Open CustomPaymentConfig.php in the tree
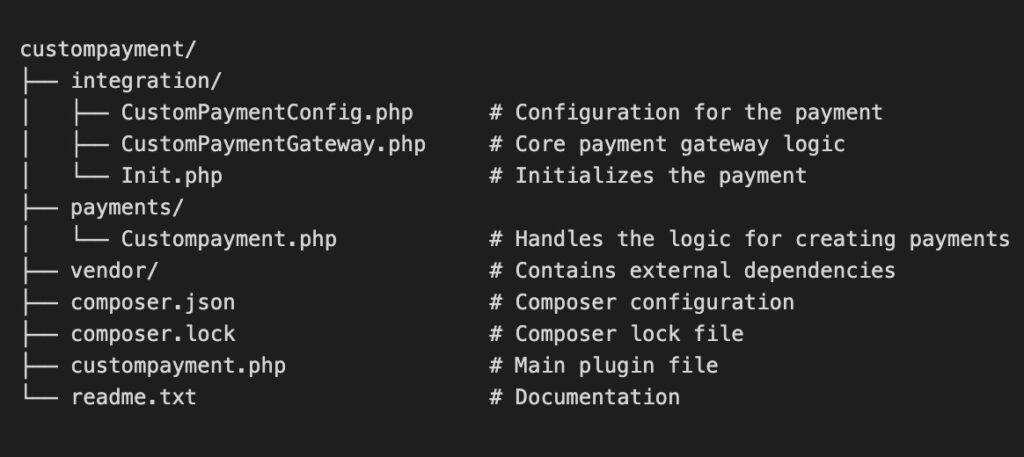Viewport: 1024px width, 457px height. coord(266,112)
